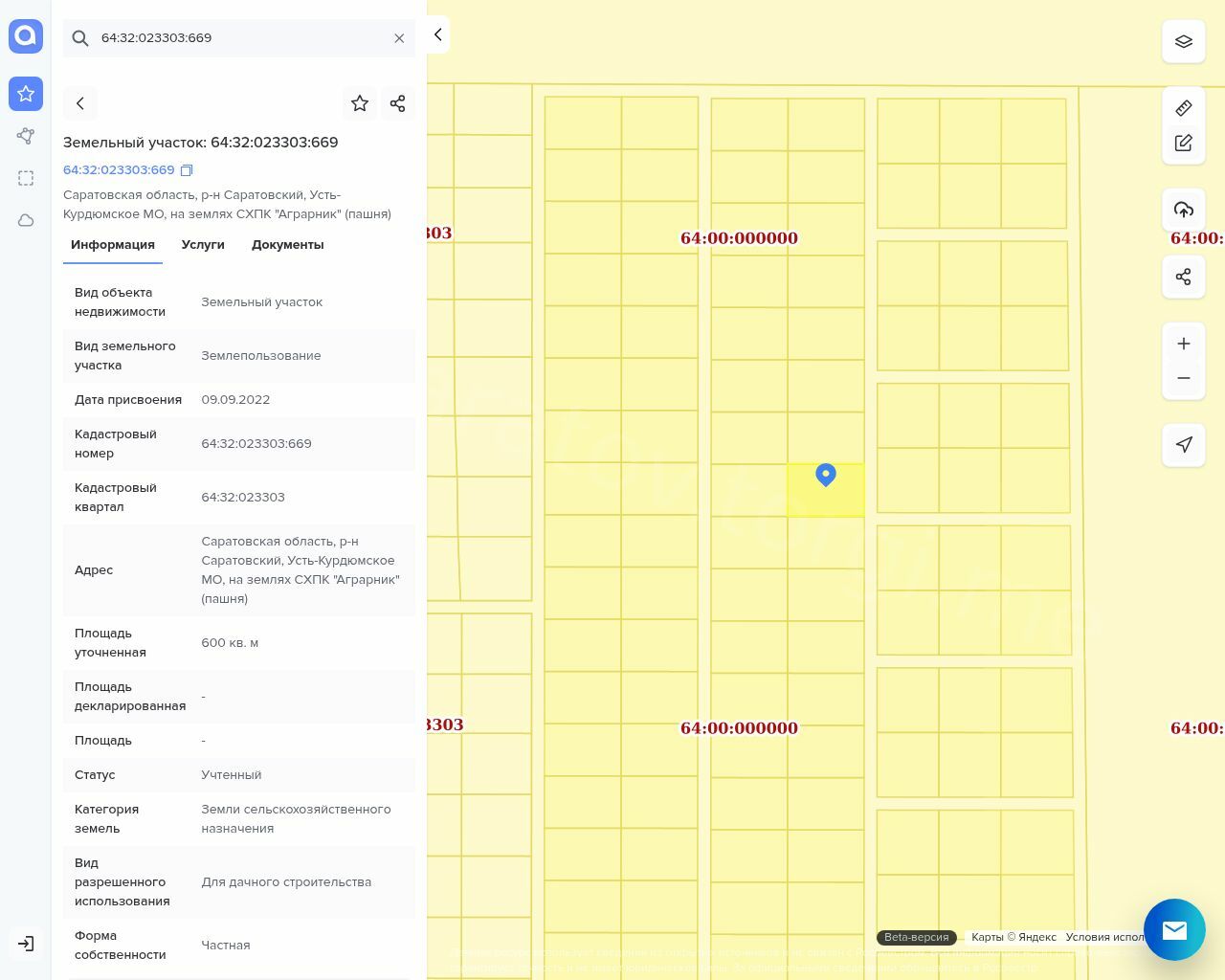Open the map layers switcher
Viewport: 1225px width, 980px height.
1184,42
